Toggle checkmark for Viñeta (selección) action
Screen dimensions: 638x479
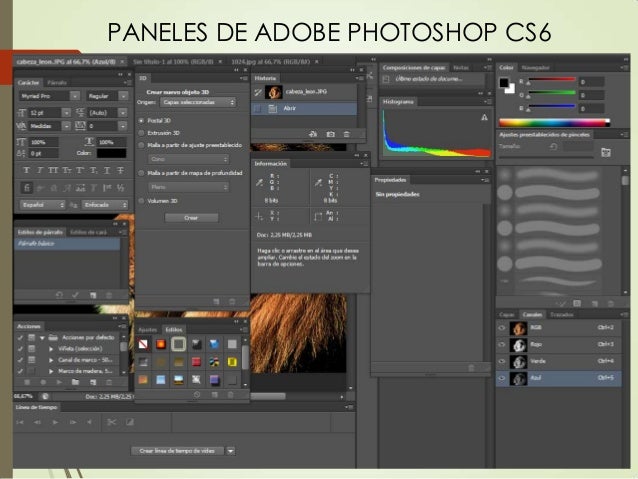pos(20,349)
